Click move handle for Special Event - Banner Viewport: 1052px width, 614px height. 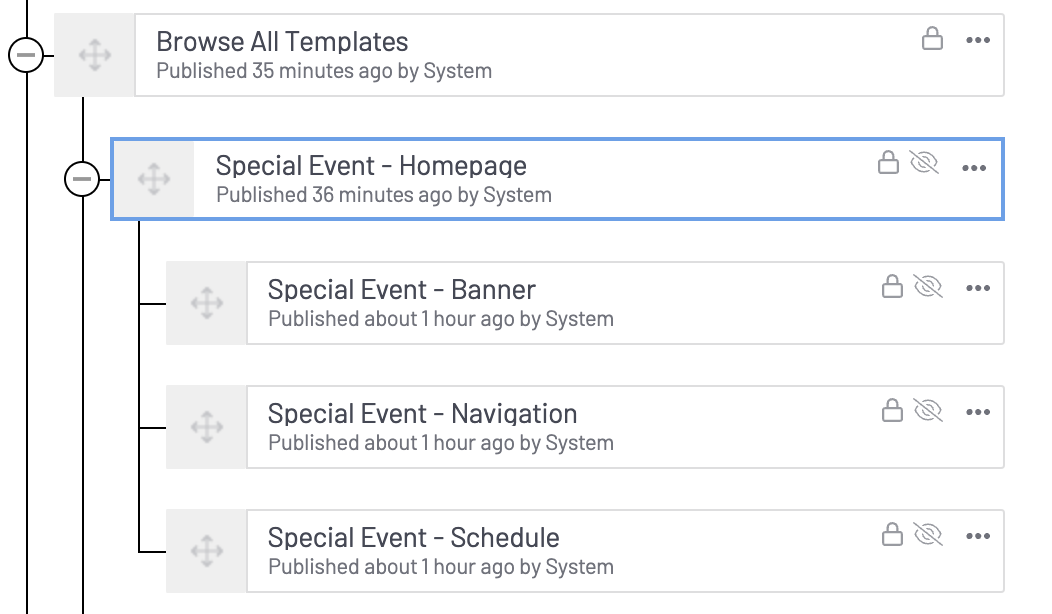tap(206, 303)
